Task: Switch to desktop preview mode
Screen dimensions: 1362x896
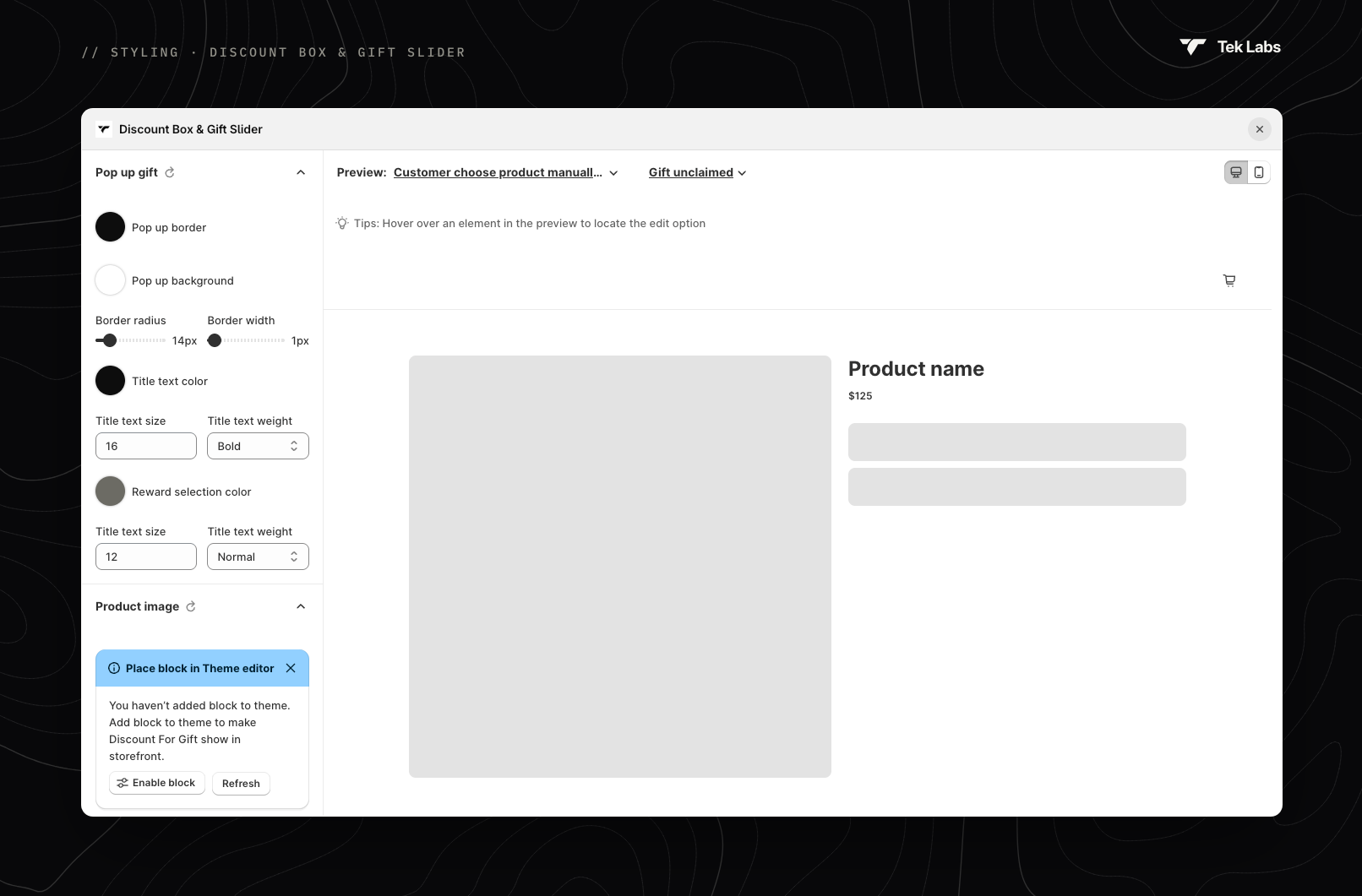Action: tap(1236, 172)
